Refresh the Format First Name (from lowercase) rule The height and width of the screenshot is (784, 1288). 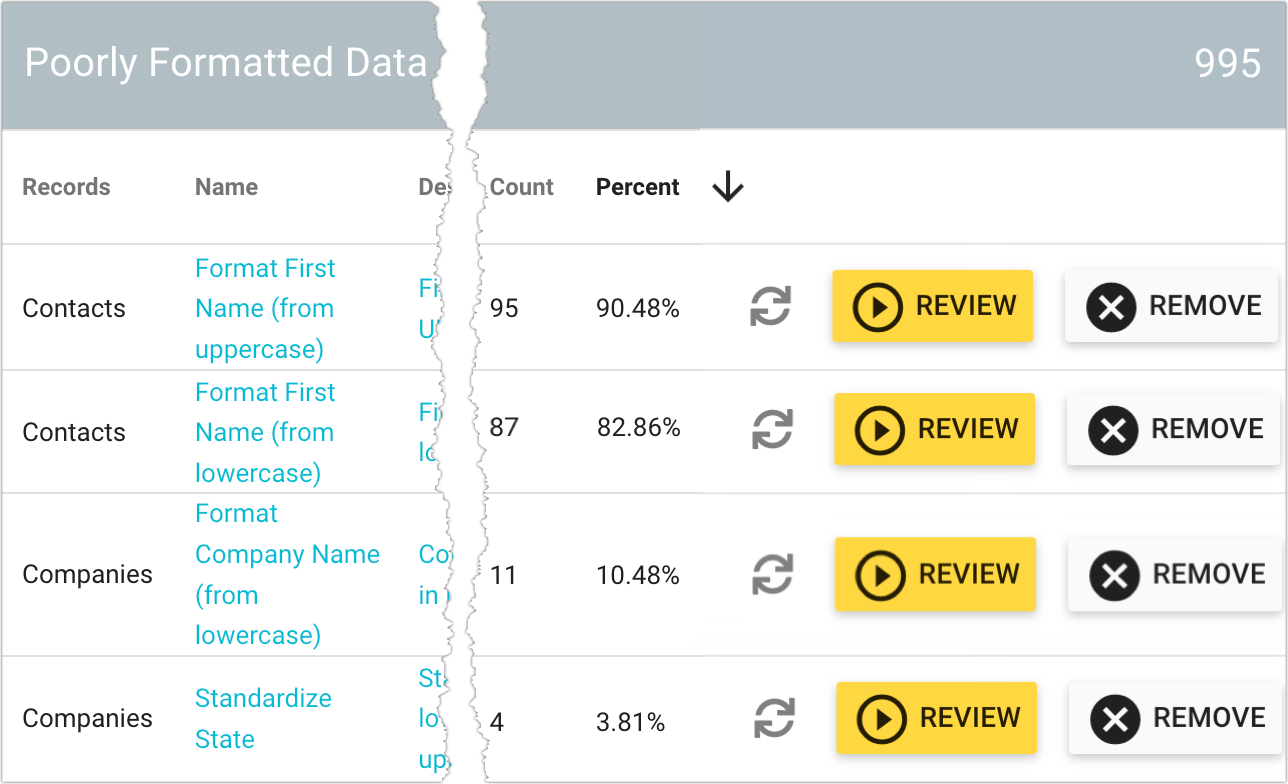tap(770, 429)
